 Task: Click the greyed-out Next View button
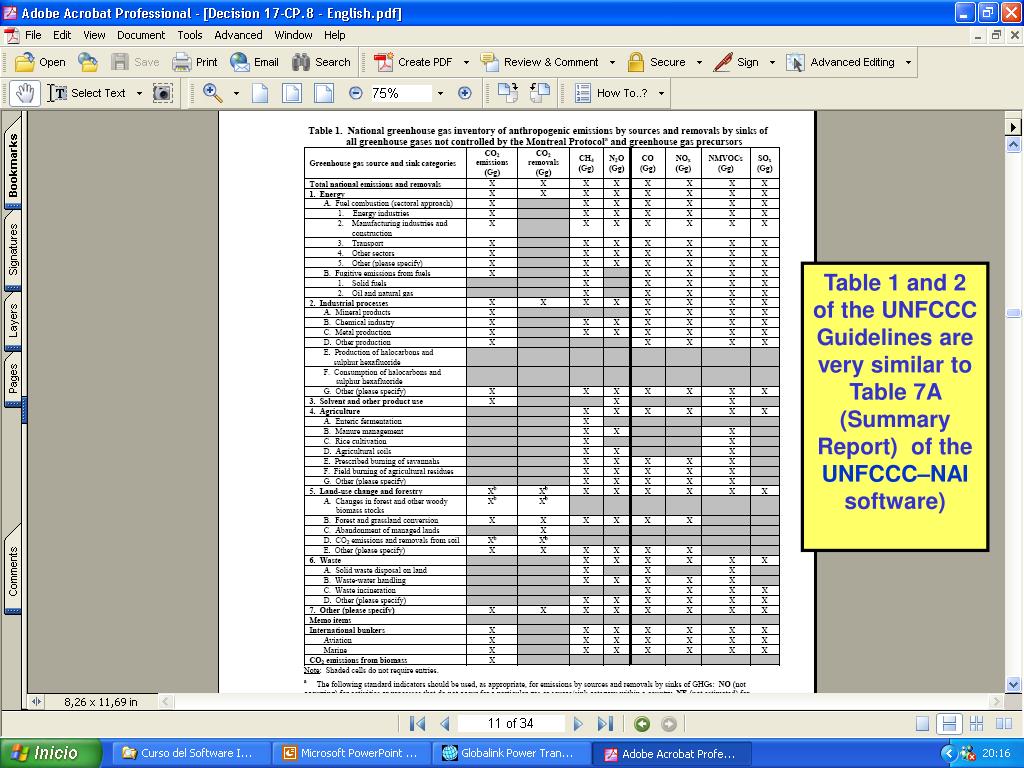click(669, 724)
